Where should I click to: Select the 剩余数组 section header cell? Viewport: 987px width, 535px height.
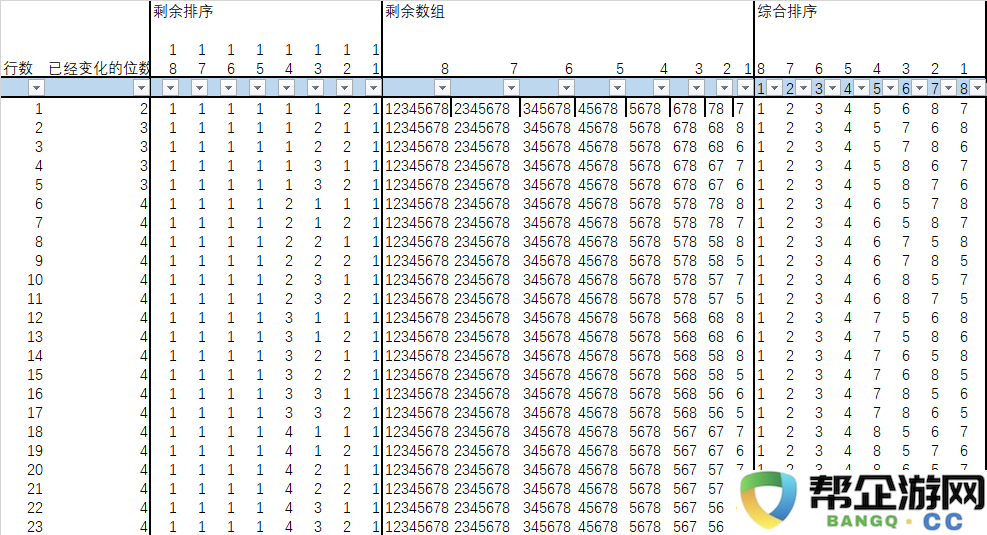[415, 11]
